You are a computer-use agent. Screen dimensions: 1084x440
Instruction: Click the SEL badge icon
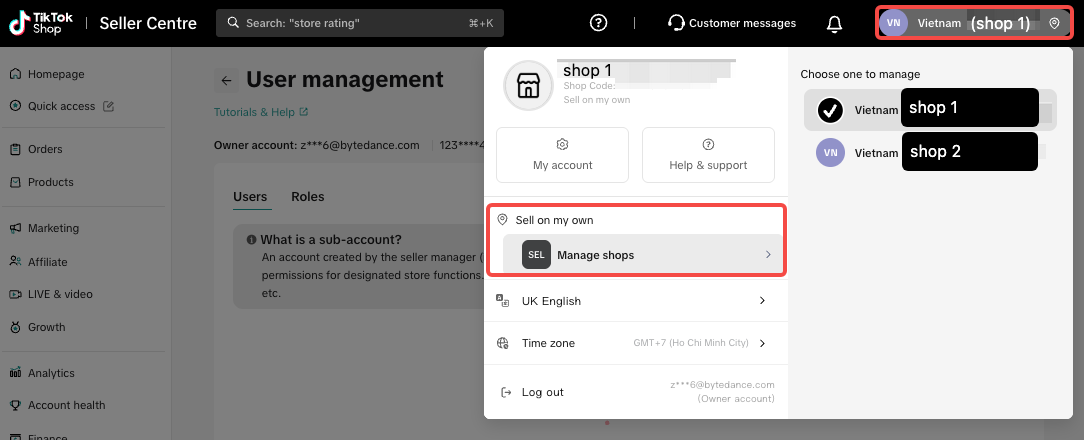pos(536,255)
